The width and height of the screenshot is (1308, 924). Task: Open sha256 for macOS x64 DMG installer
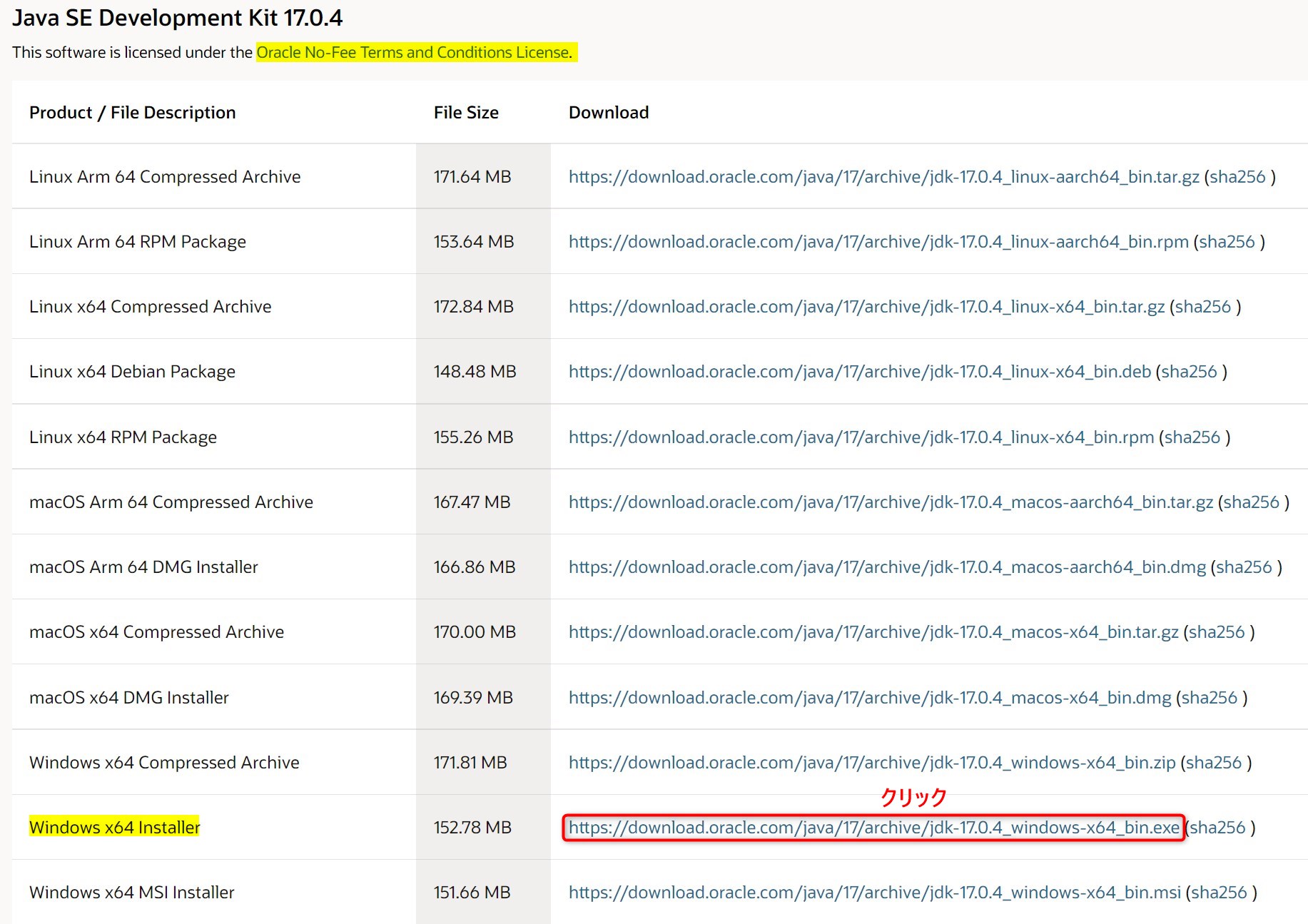[x=1210, y=698]
